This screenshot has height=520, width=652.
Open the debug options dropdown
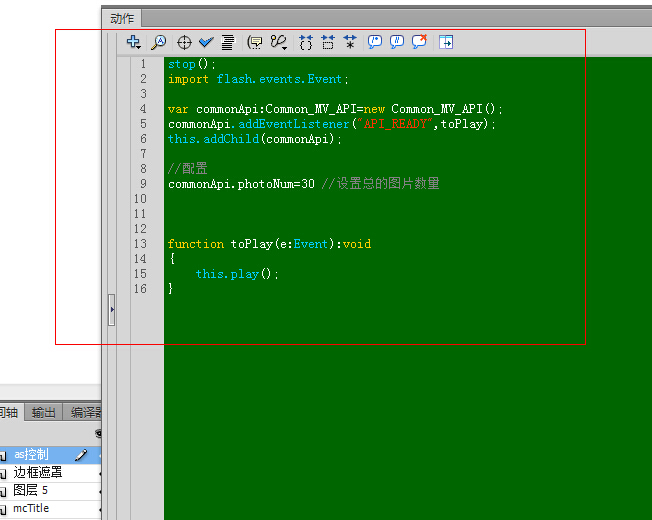279,42
